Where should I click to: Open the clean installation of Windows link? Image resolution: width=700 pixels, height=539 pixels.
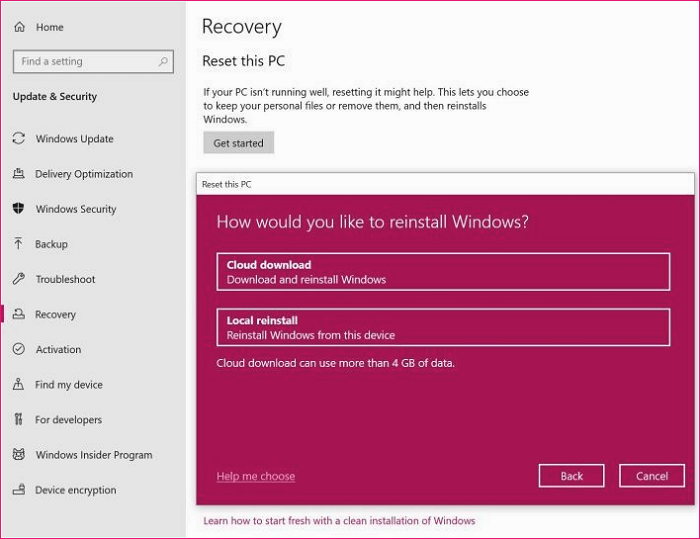click(x=339, y=521)
